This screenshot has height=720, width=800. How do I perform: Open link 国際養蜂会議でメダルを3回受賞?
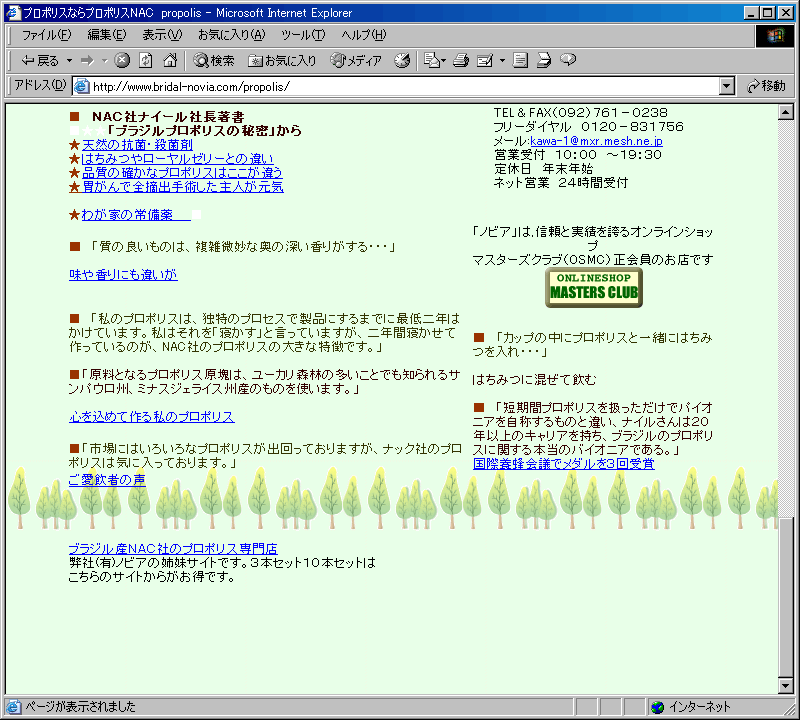click(x=564, y=463)
